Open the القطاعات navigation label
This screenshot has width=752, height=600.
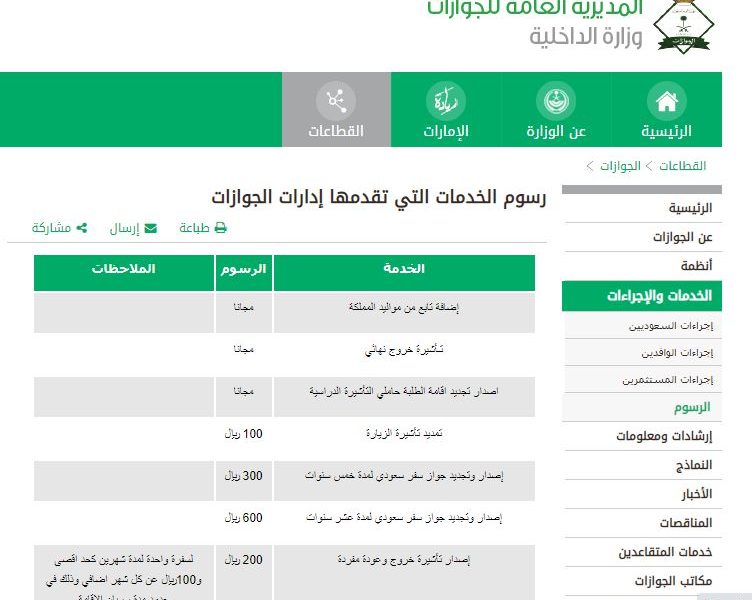pyautogui.click(x=336, y=131)
